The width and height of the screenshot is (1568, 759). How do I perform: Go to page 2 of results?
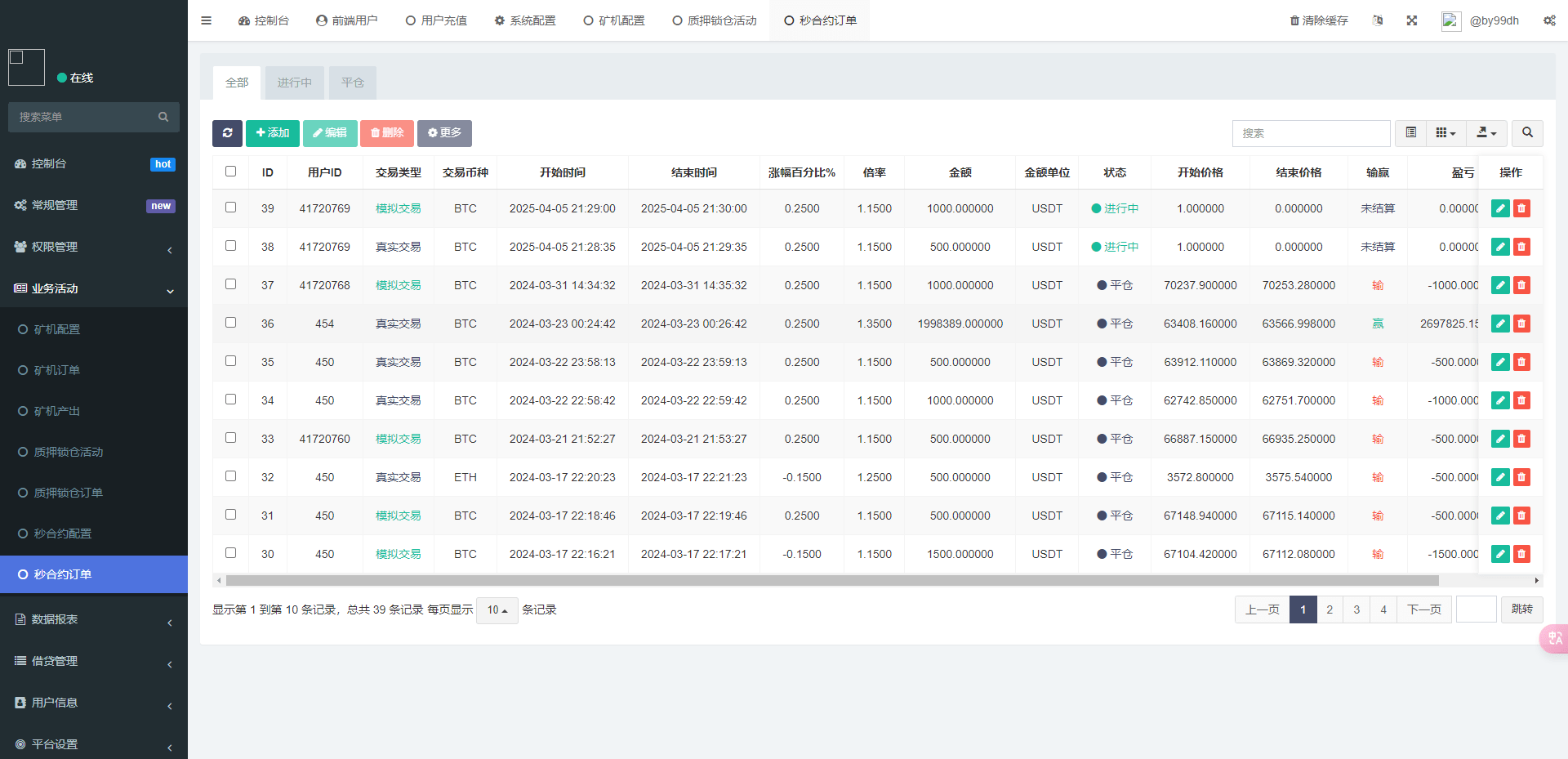pyautogui.click(x=1330, y=609)
